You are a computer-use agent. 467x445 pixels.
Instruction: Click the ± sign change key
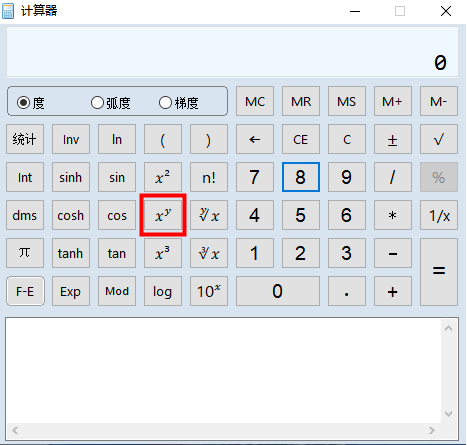click(393, 139)
